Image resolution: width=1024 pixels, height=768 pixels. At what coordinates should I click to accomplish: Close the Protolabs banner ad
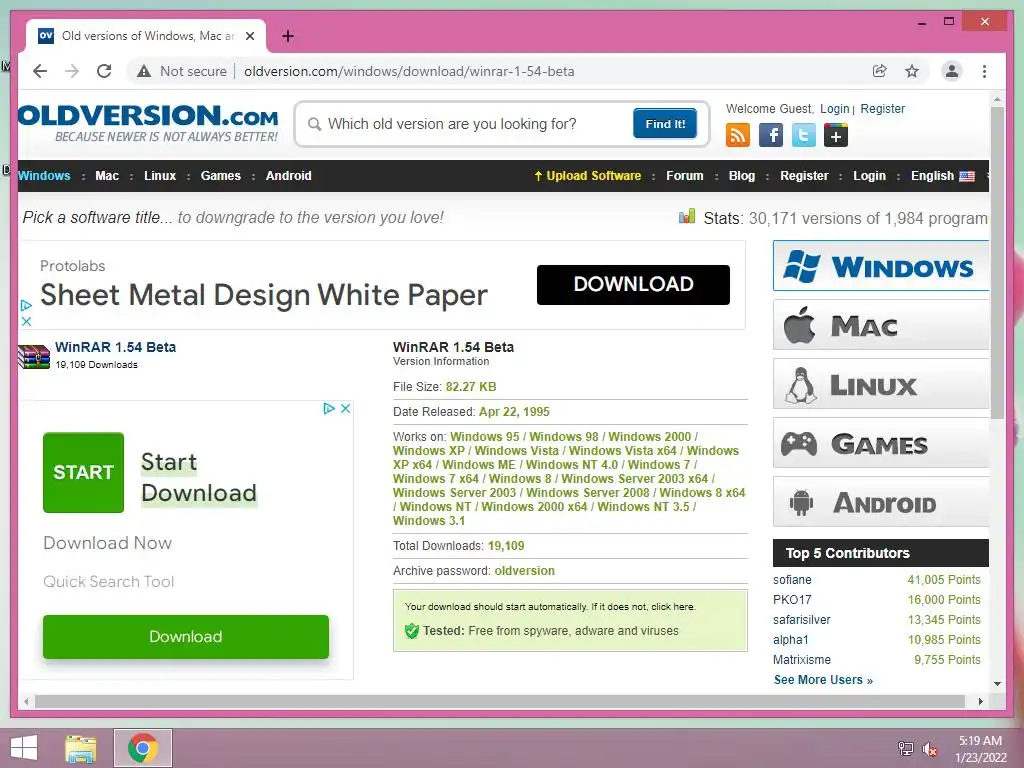26,321
